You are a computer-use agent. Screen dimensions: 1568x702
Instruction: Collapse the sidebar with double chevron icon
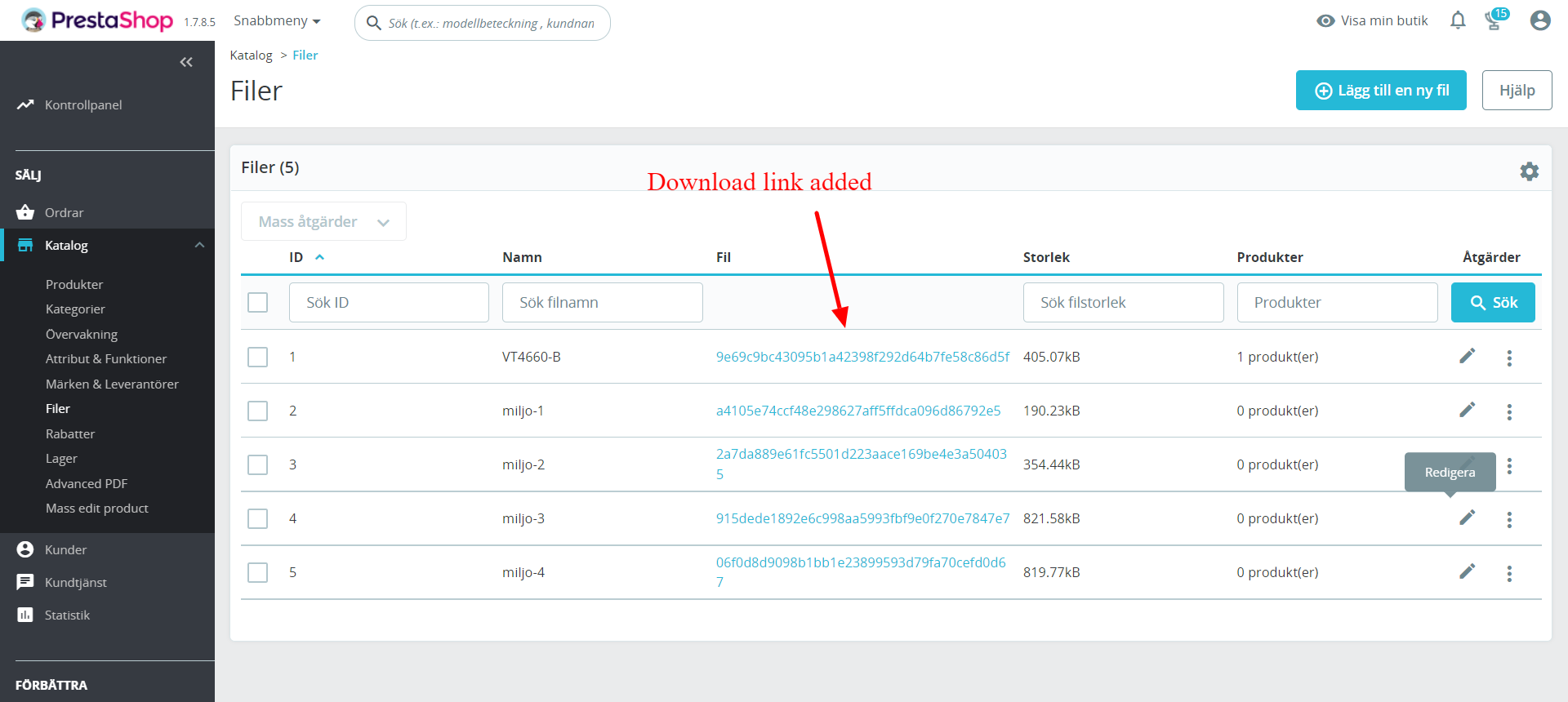(x=186, y=62)
